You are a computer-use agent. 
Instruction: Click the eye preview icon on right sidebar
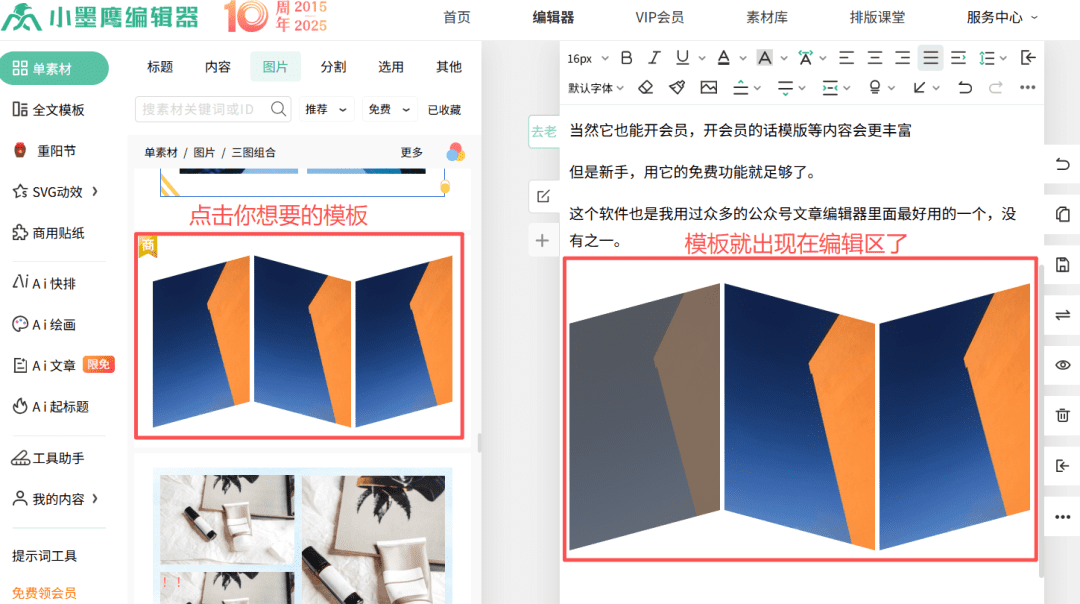(1062, 365)
